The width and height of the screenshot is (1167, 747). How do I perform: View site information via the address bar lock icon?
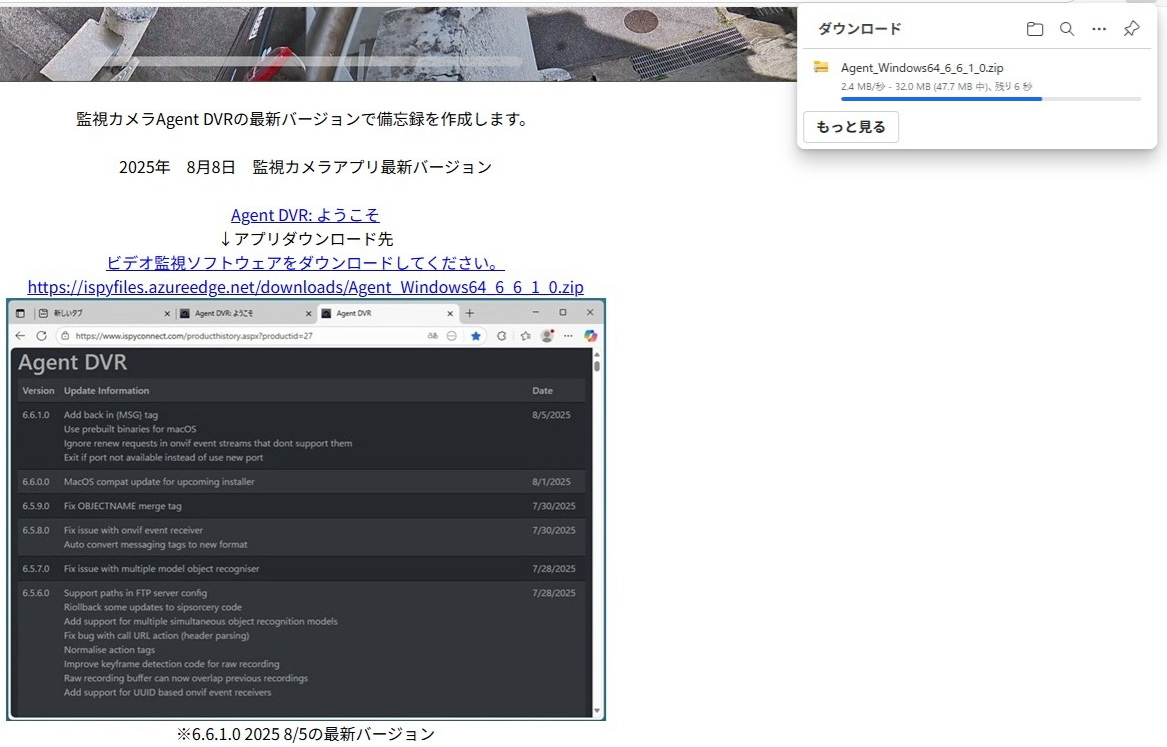65,336
